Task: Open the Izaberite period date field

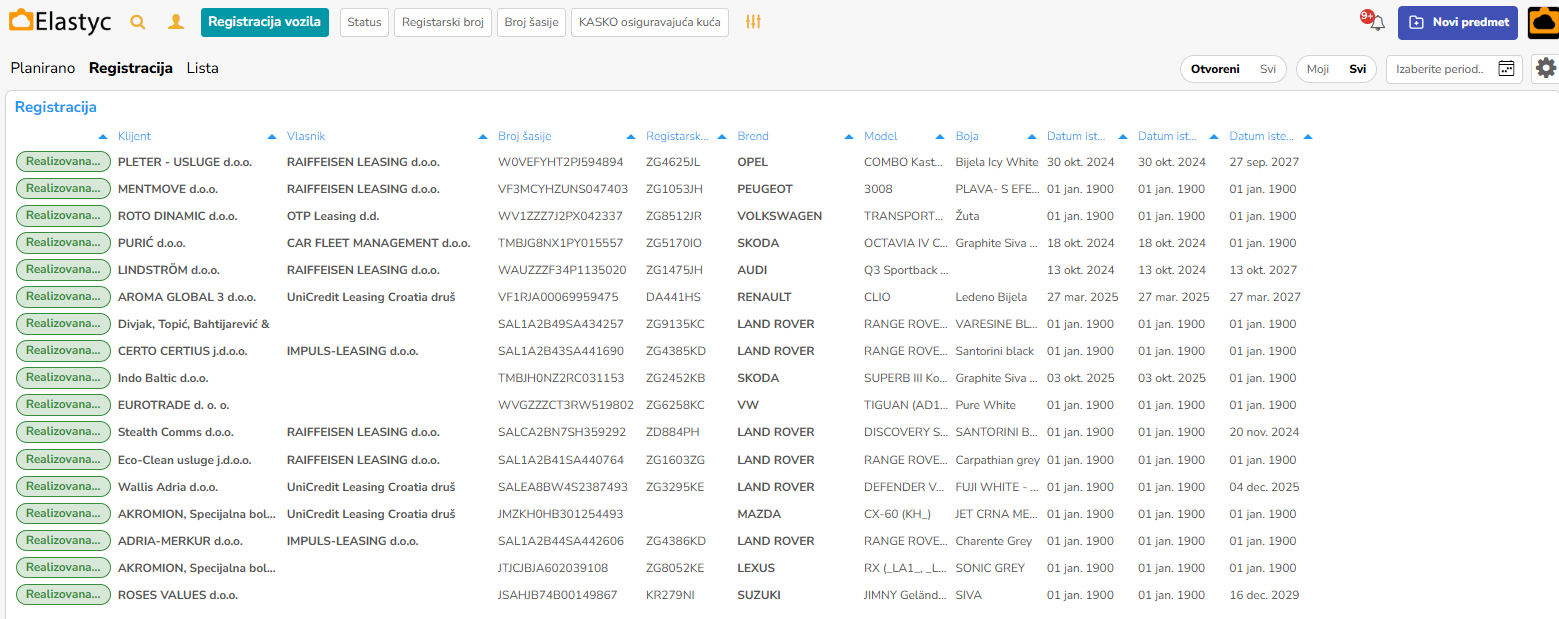Action: click(1454, 69)
